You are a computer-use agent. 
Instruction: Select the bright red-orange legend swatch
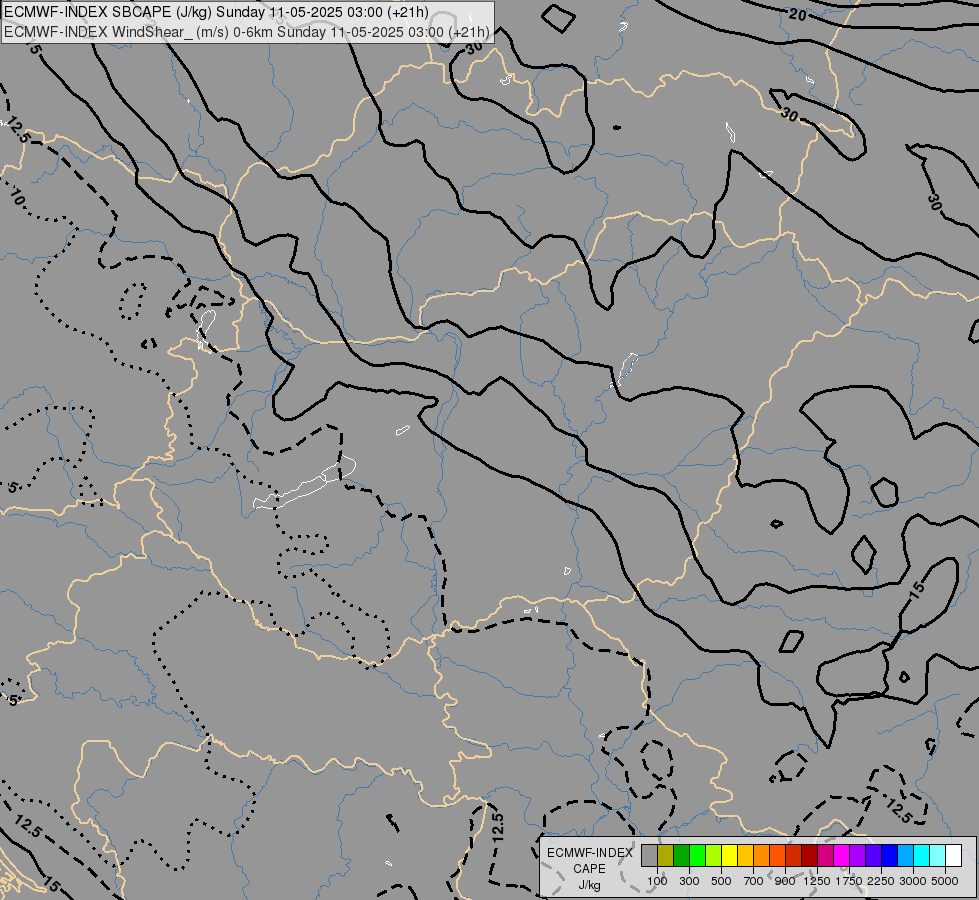777,856
